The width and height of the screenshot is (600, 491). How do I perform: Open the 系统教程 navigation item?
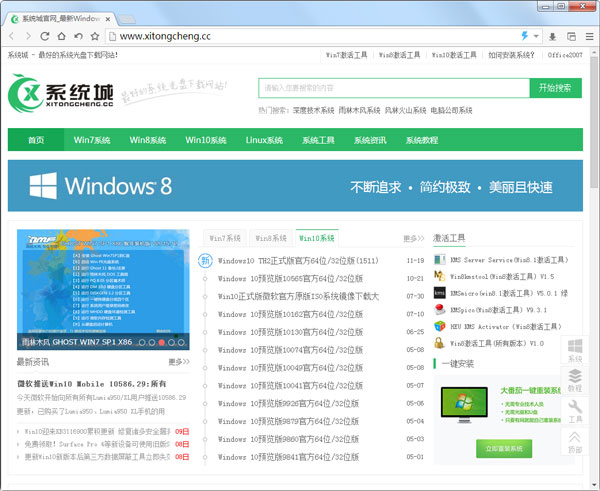tap(422, 140)
